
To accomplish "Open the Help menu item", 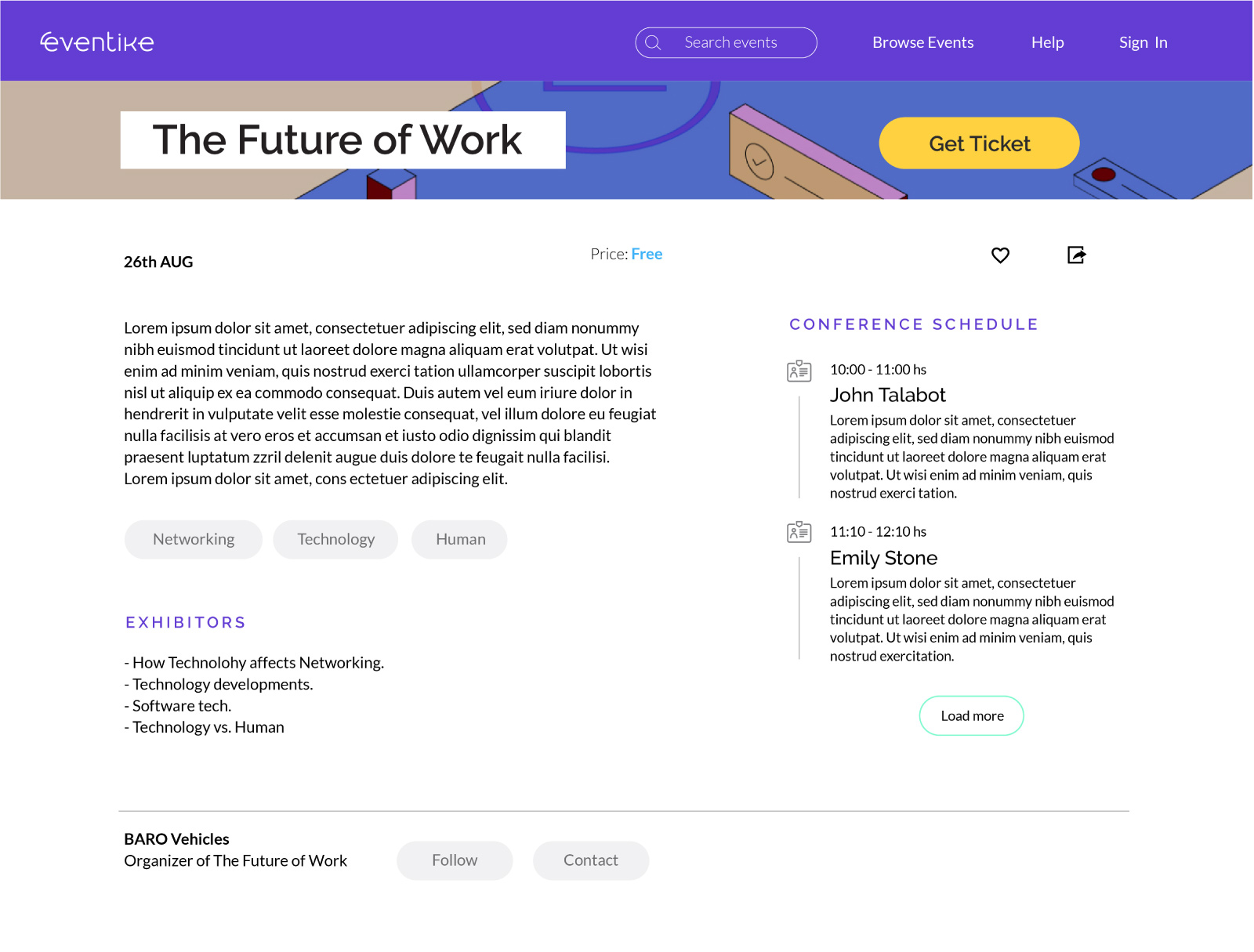I will pyautogui.click(x=1047, y=42).
